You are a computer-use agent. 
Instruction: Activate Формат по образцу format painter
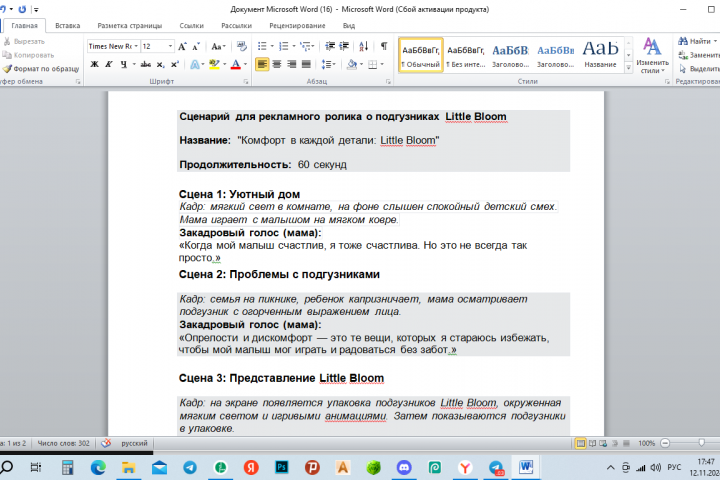pyautogui.click(x=41, y=69)
